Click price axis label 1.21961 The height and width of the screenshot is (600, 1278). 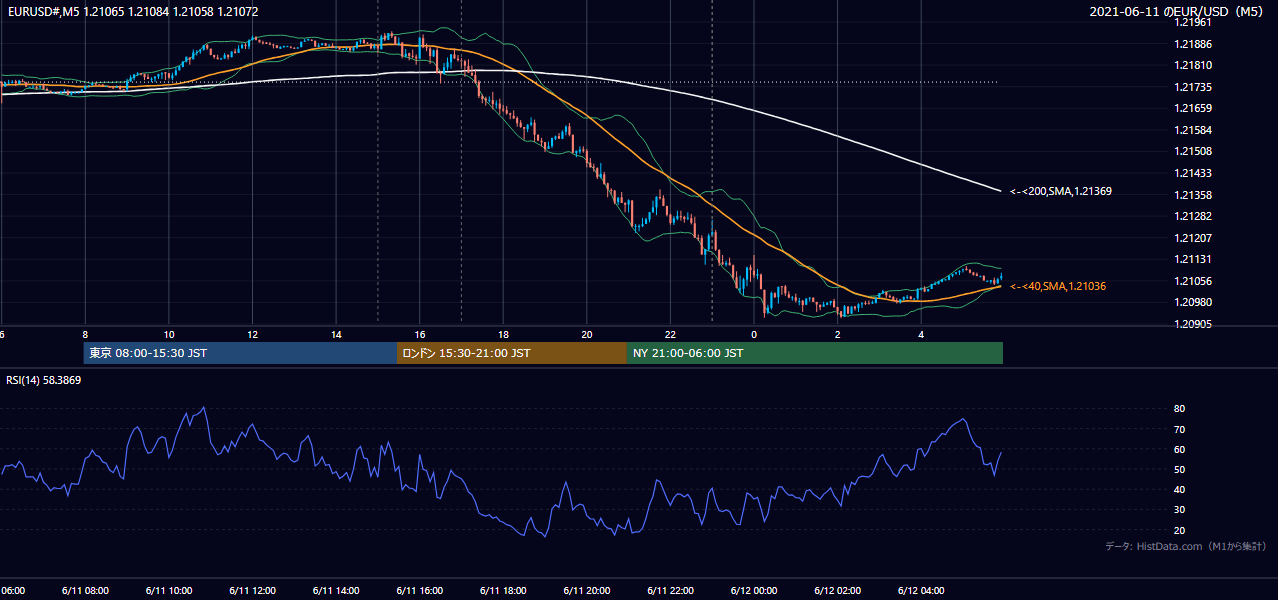tap(1193, 22)
